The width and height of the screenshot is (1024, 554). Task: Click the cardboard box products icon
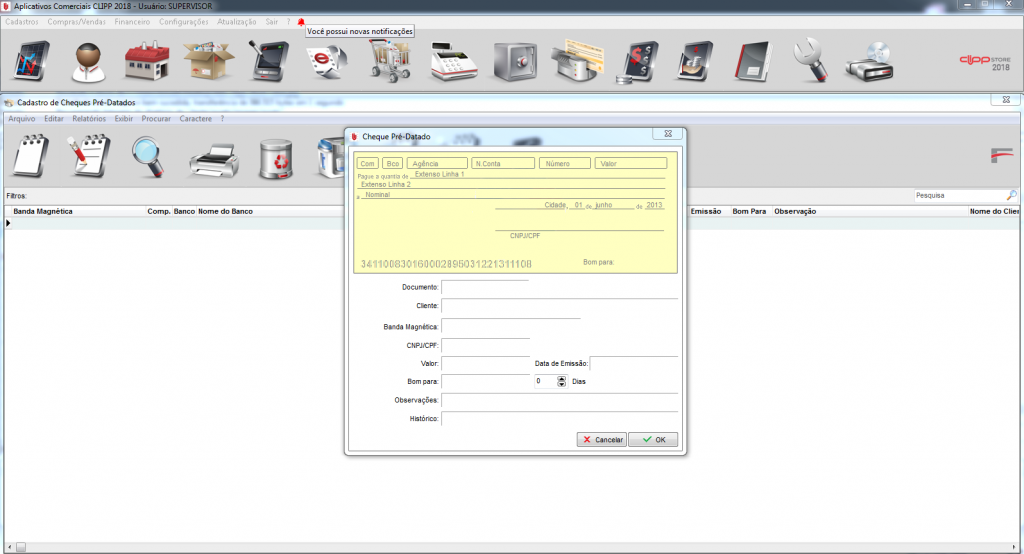pyautogui.click(x=207, y=62)
